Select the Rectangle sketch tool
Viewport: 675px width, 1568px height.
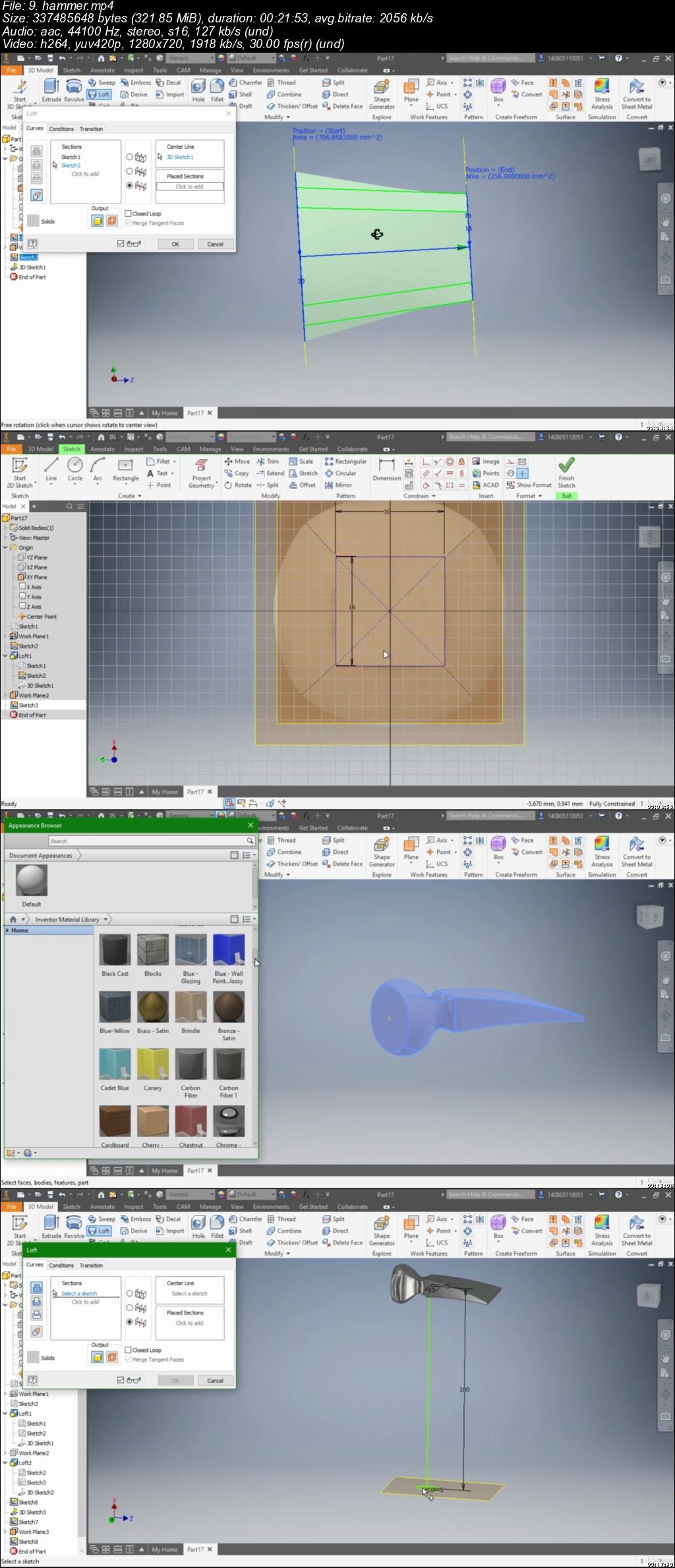tap(125, 469)
